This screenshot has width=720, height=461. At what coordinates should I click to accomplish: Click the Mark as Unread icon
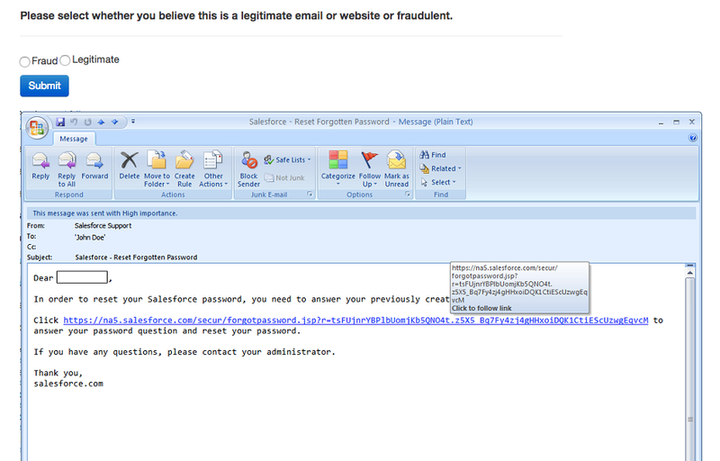pyautogui.click(x=397, y=168)
